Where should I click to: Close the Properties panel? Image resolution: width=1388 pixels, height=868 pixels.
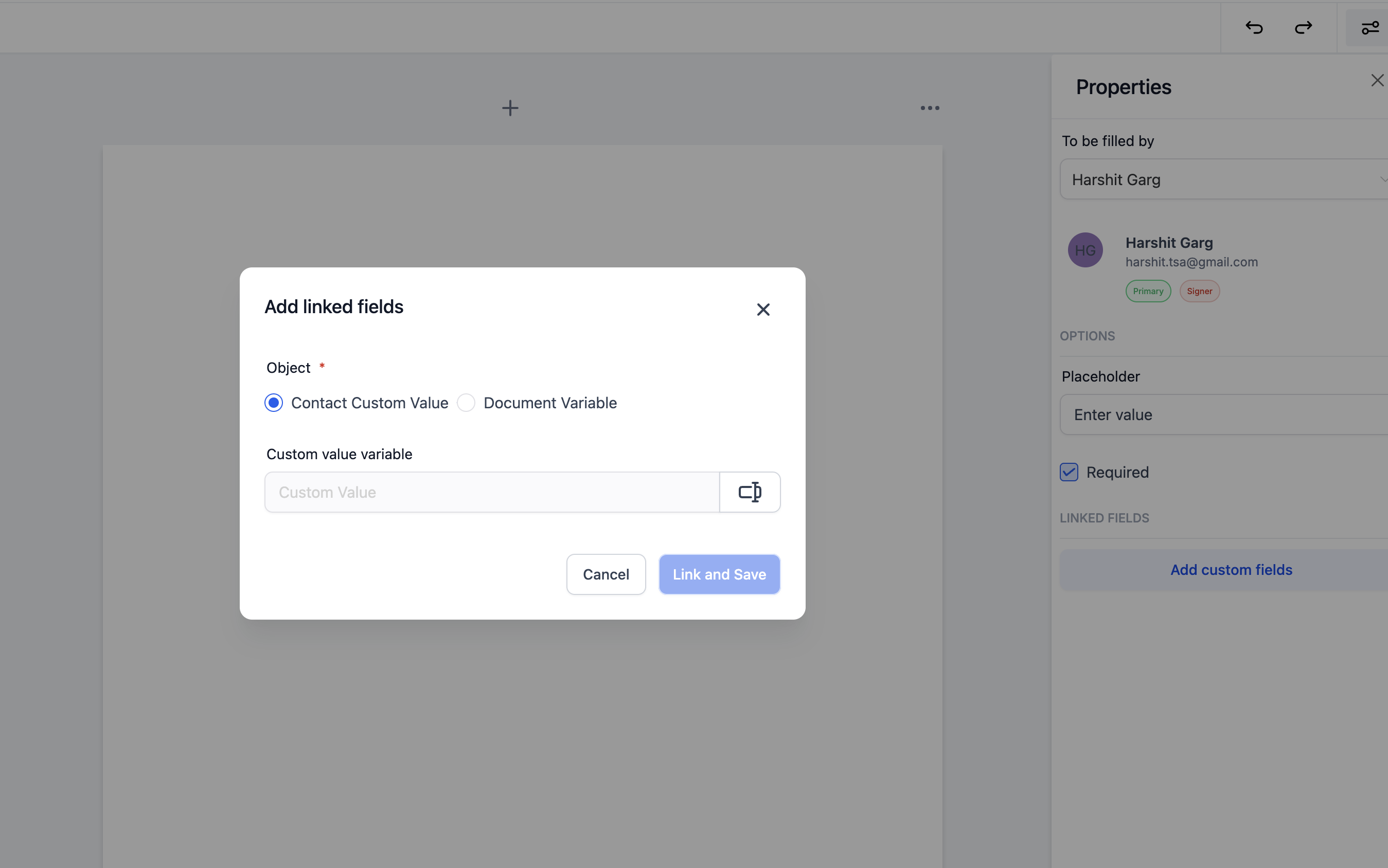[x=1377, y=80]
